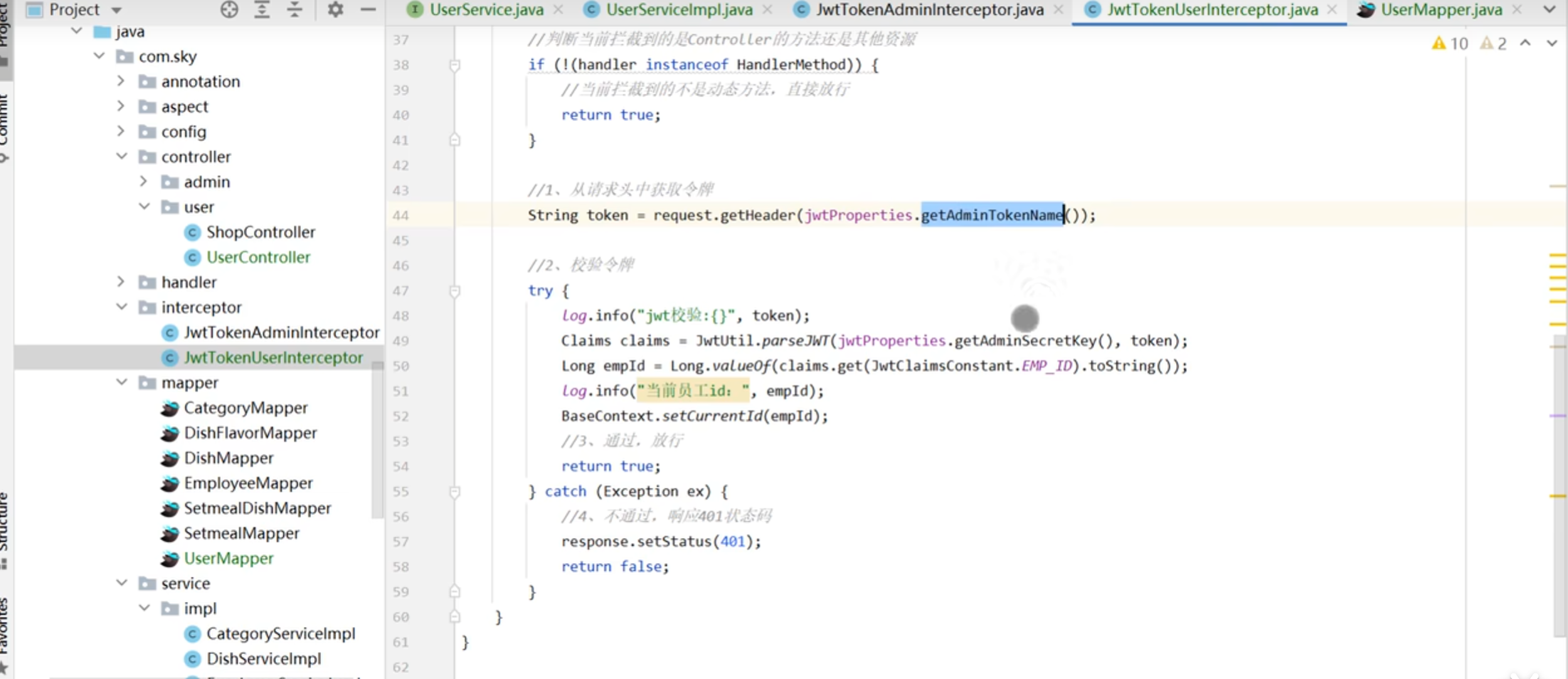This screenshot has height=679, width=1568.
Task: Switch to the JwtTokenAdminInterceptor.java tab
Action: tap(930, 10)
